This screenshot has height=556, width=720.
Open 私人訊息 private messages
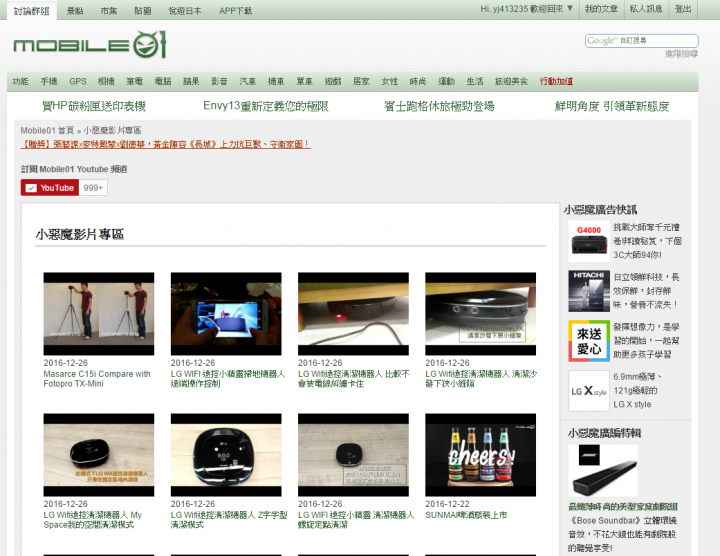click(646, 9)
